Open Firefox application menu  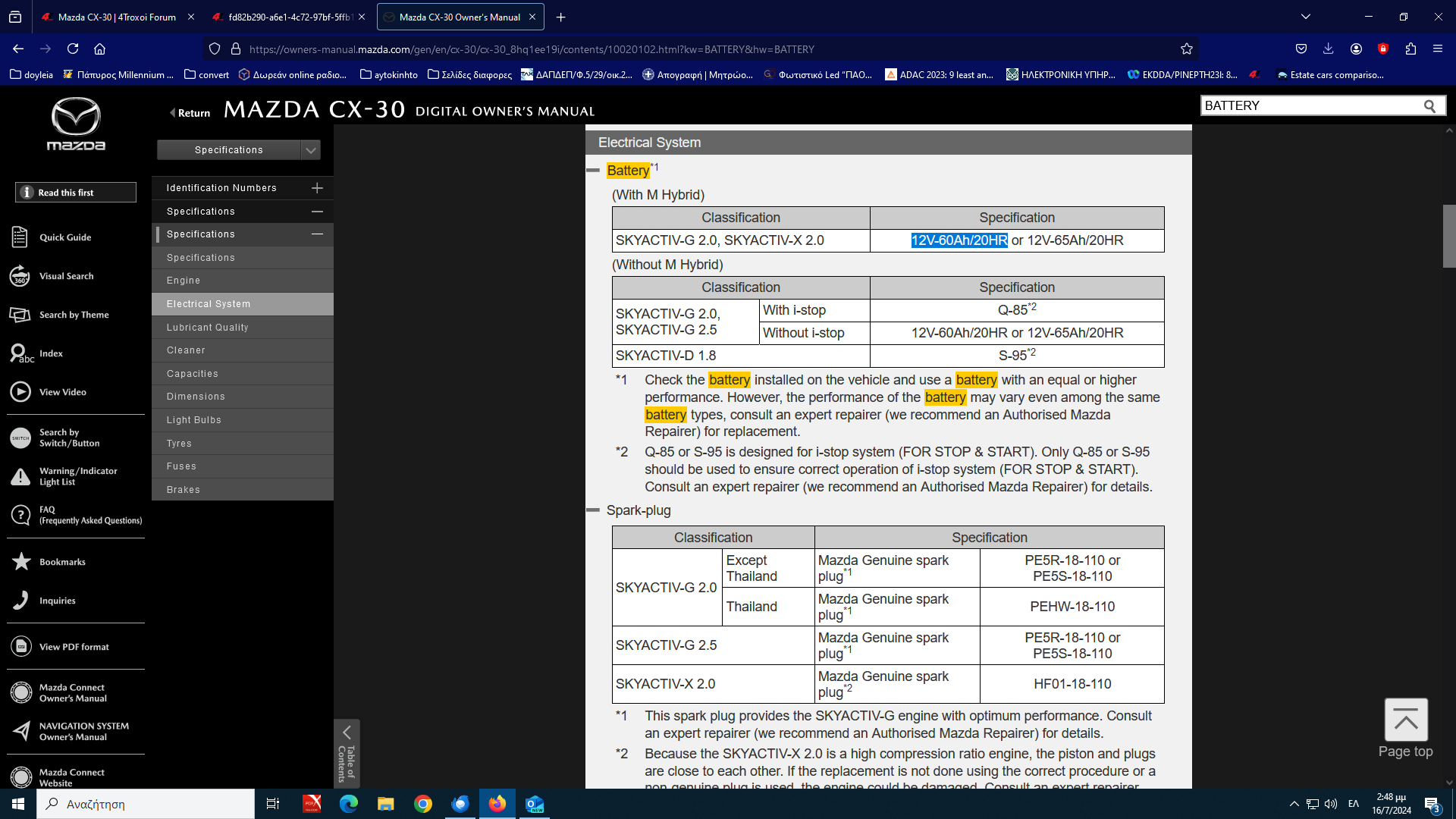(1438, 49)
